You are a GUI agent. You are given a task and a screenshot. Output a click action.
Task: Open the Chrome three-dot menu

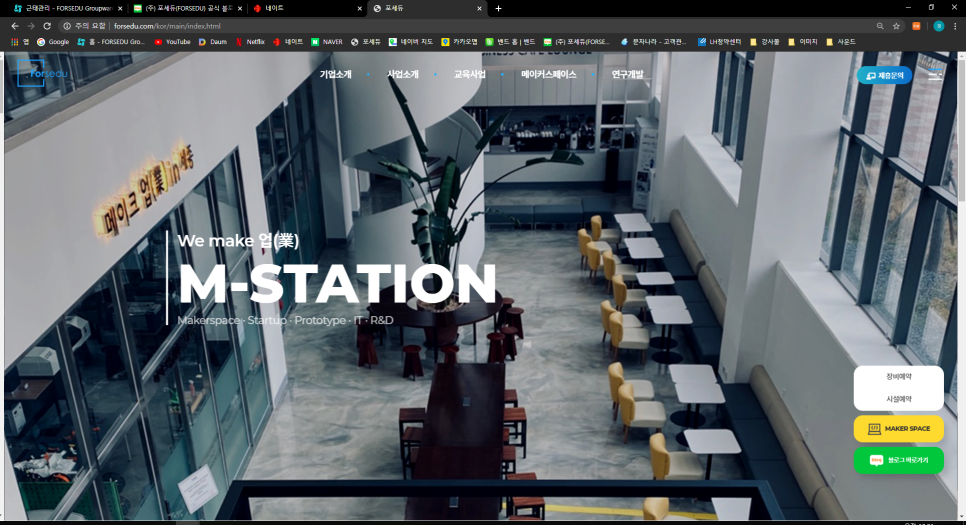coord(955,26)
